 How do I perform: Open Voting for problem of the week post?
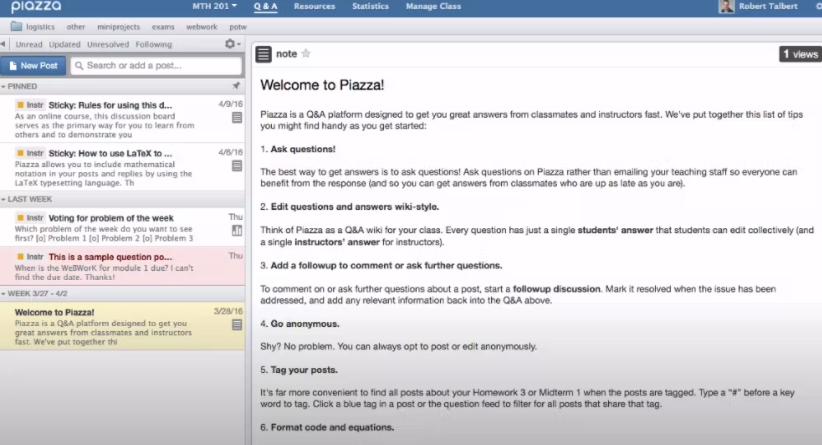tap(122, 227)
